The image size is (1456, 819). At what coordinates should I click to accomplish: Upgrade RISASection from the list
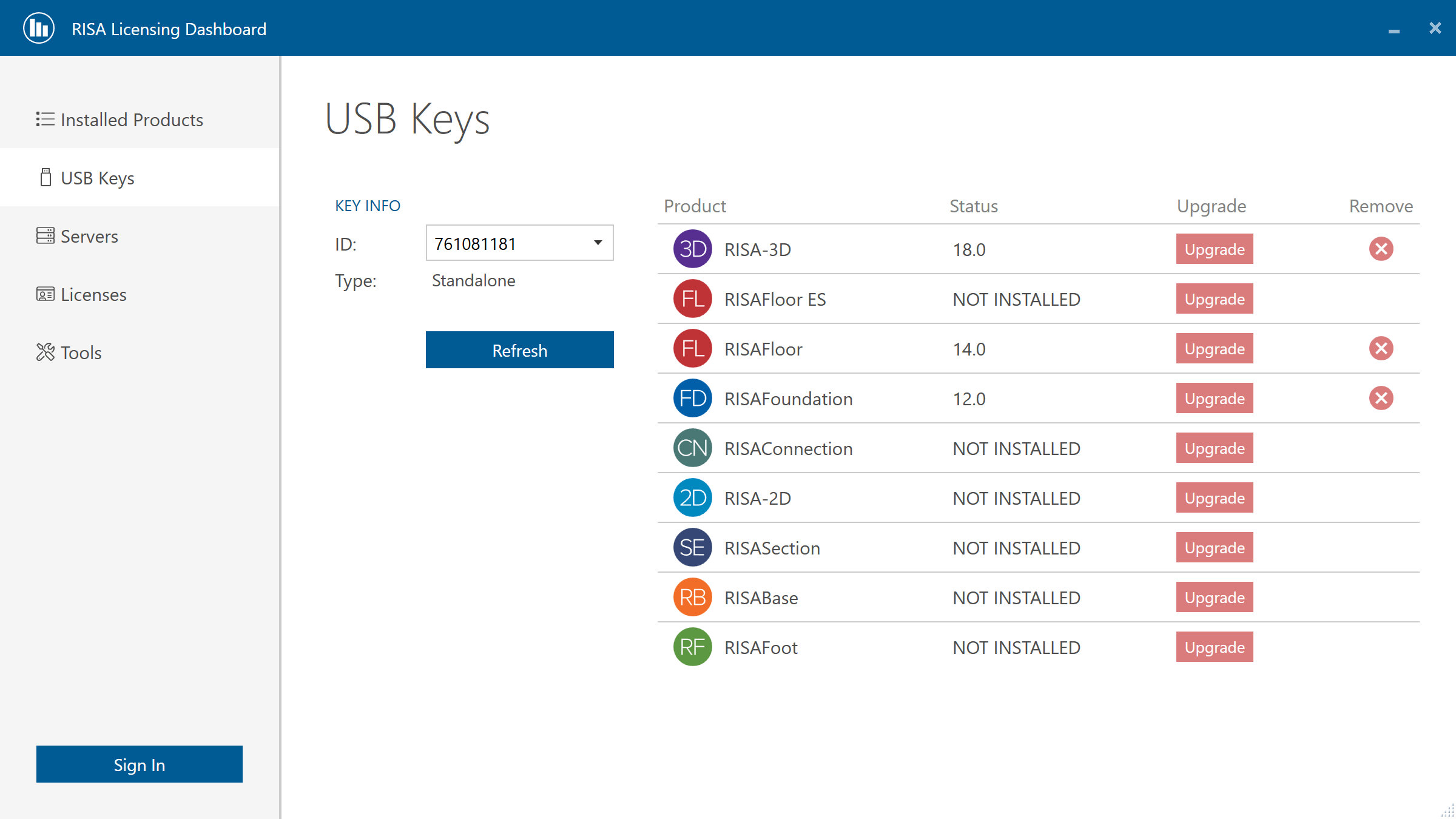pos(1214,547)
